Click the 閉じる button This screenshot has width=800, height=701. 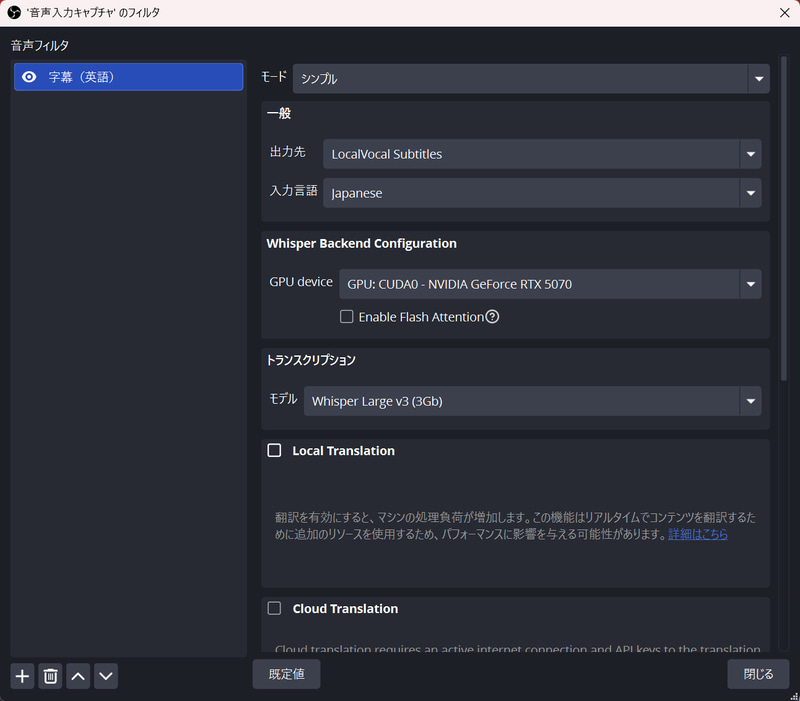click(758, 673)
